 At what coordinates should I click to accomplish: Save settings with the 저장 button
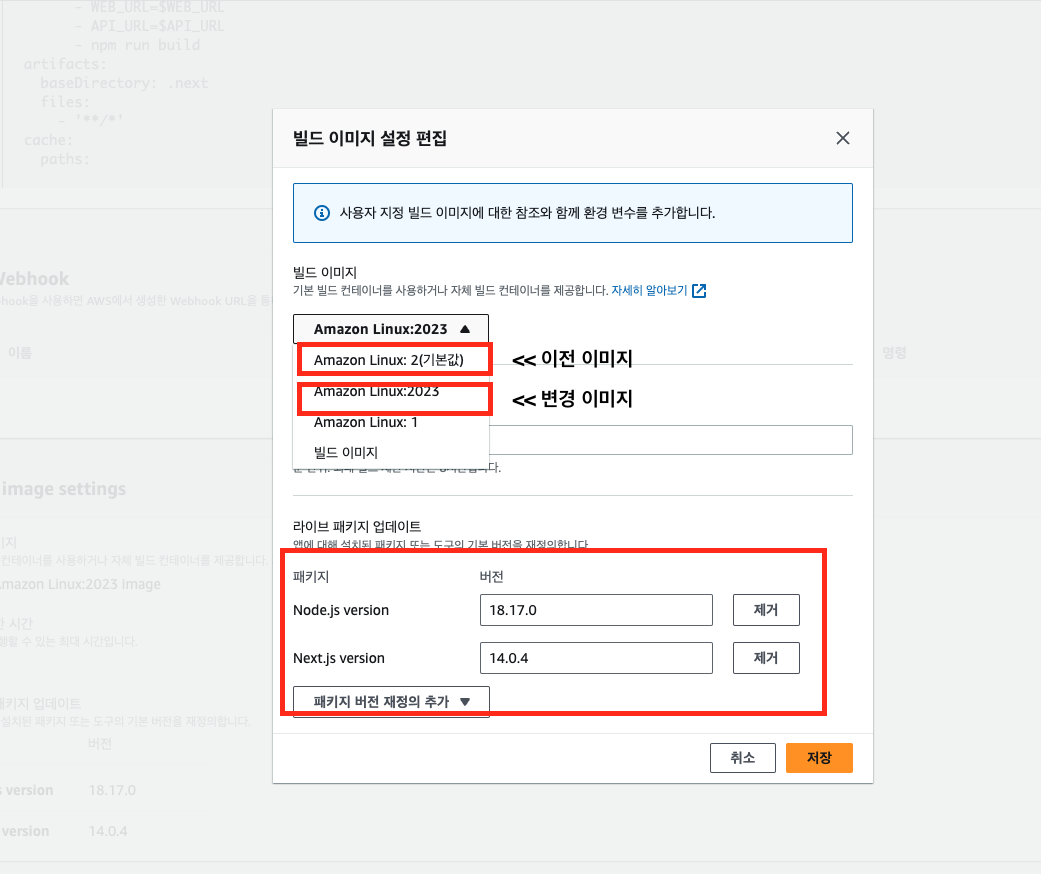point(819,758)
